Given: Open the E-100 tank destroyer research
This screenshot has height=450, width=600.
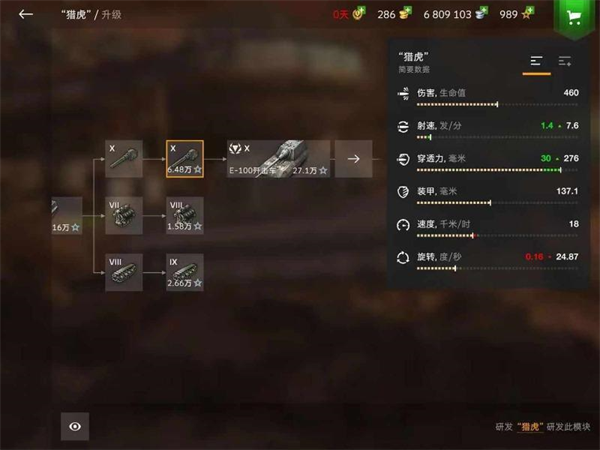Looking at the screenshot, I should pyautogui.click(x=279, y=159).
